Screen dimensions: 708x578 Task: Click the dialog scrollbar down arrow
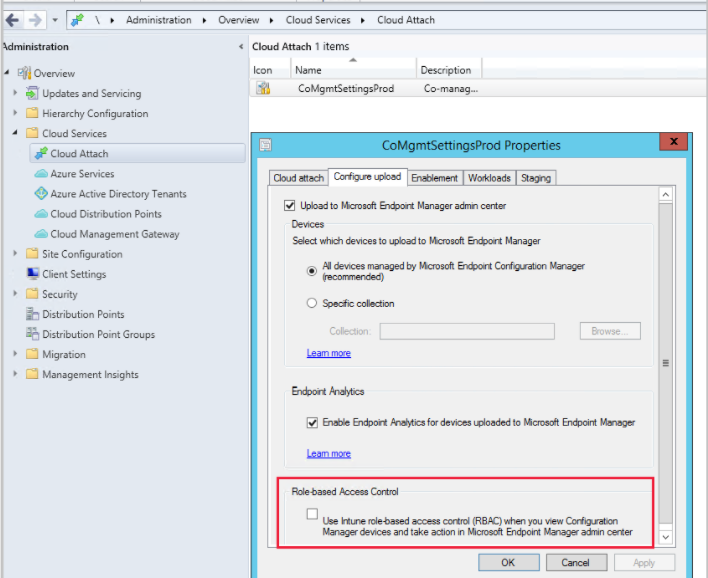[666, 537]
